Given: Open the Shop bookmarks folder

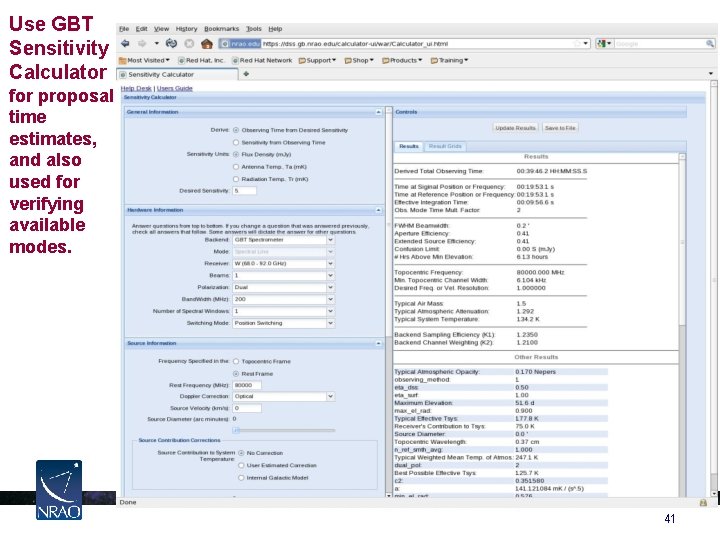Looking at the screenshot, I should [x=359, y=60].
